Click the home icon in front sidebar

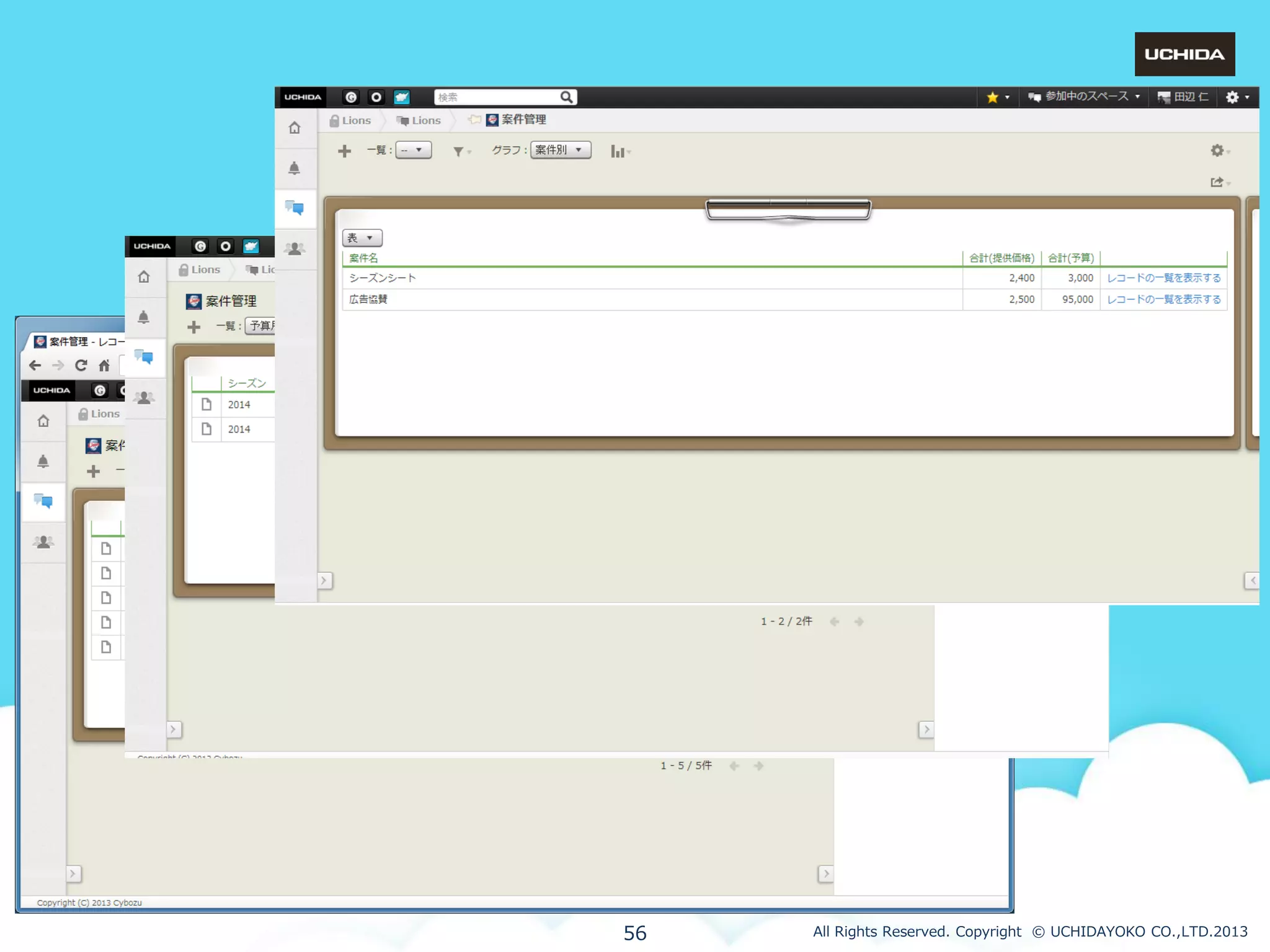[295, 128]
